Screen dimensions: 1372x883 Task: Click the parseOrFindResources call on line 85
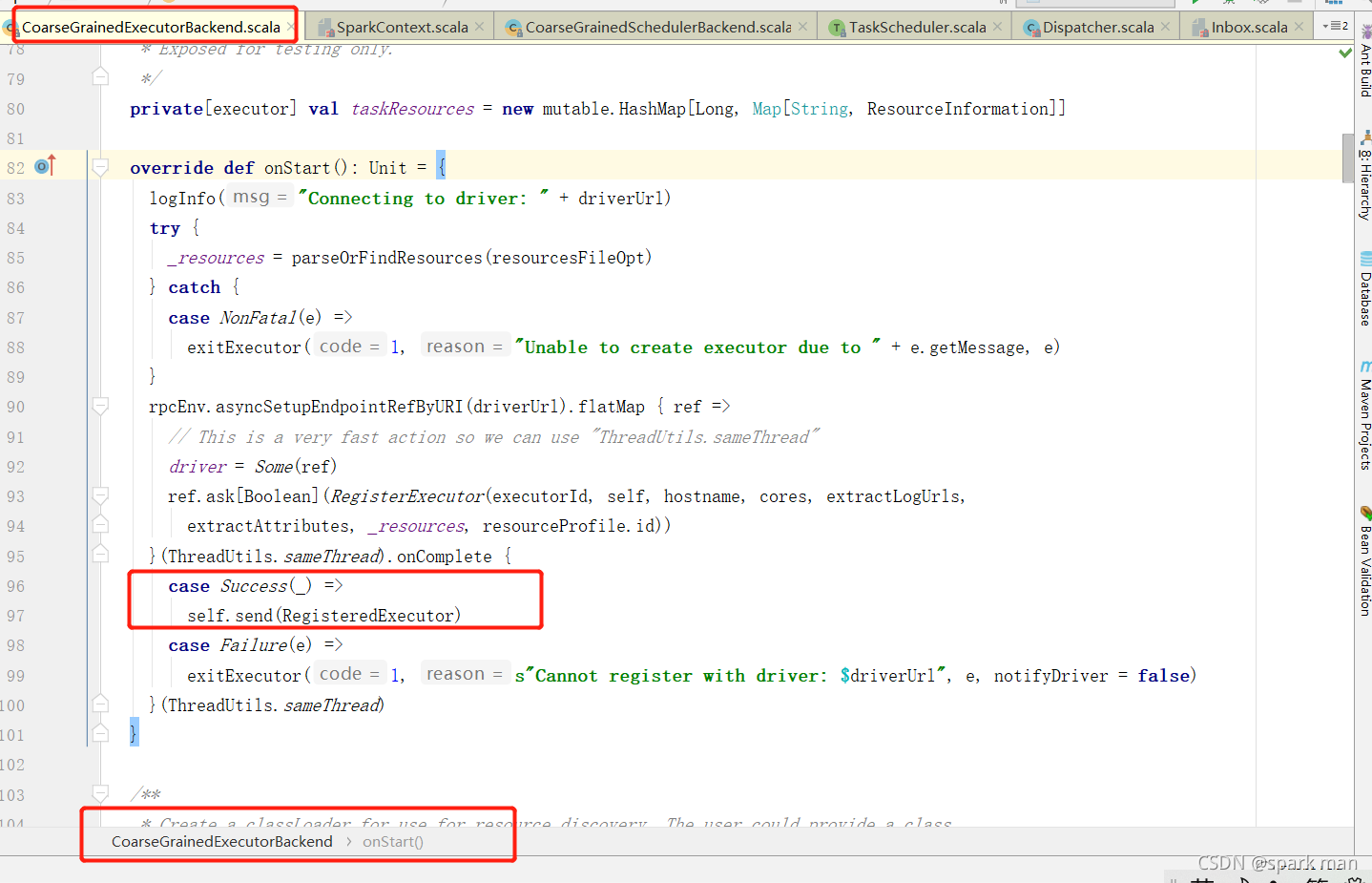[387, 258]
